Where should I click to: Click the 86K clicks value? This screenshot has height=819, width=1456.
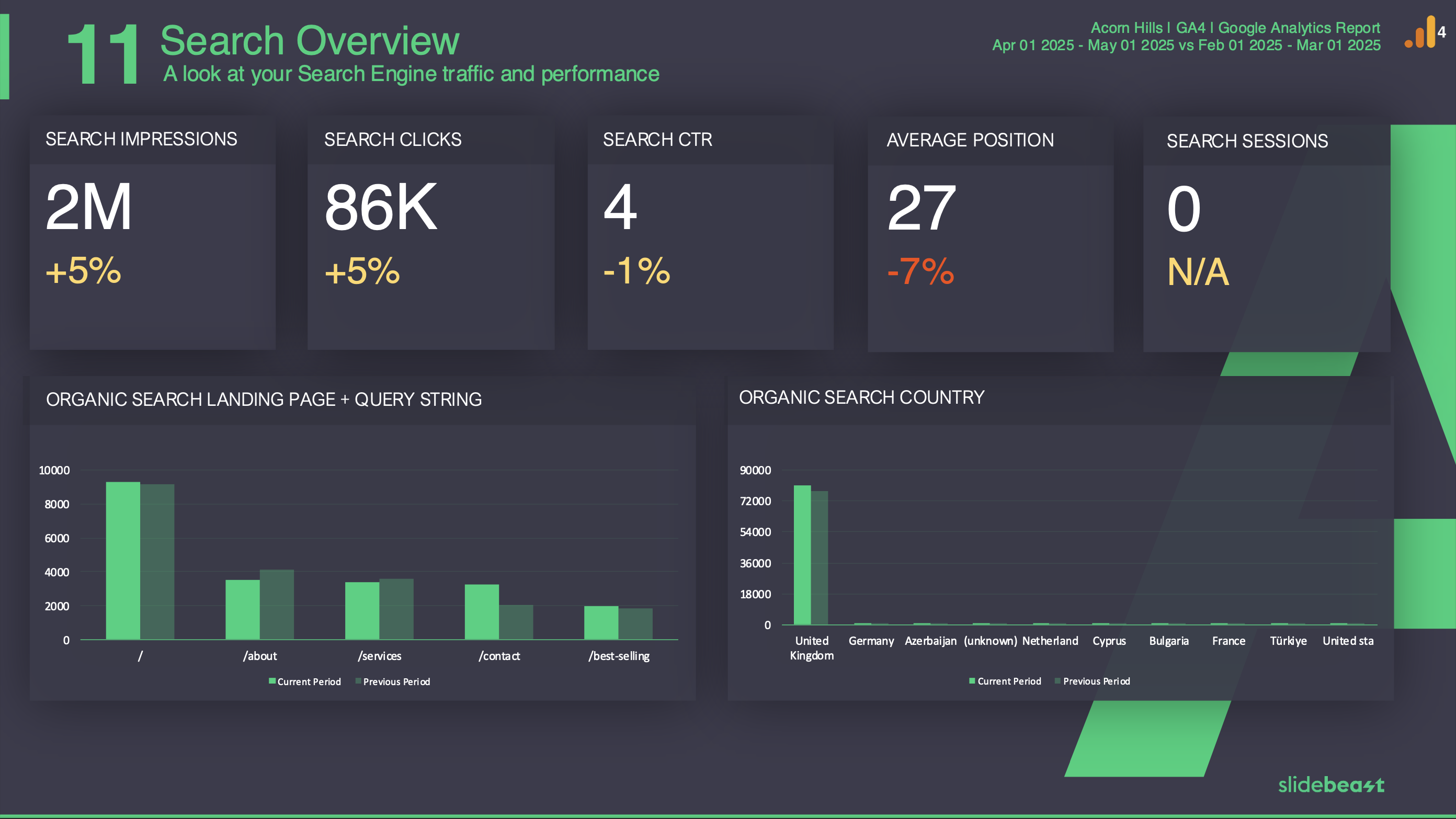click(x=381, y=207)
